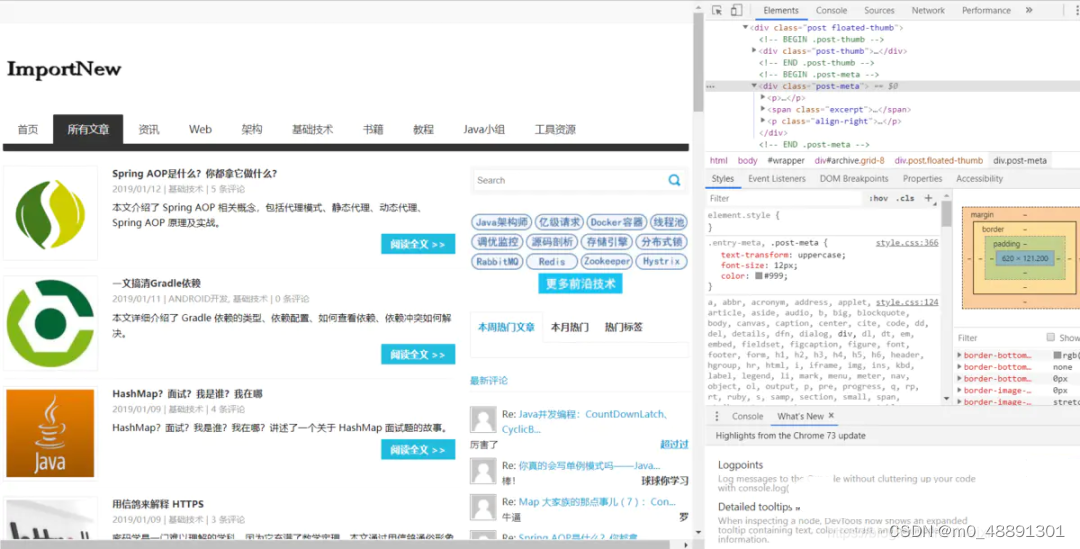Click the ellipsis beside selected post-meta node
The height and width of the screenshot is (549, 1080).
click(x=711, y=87)
